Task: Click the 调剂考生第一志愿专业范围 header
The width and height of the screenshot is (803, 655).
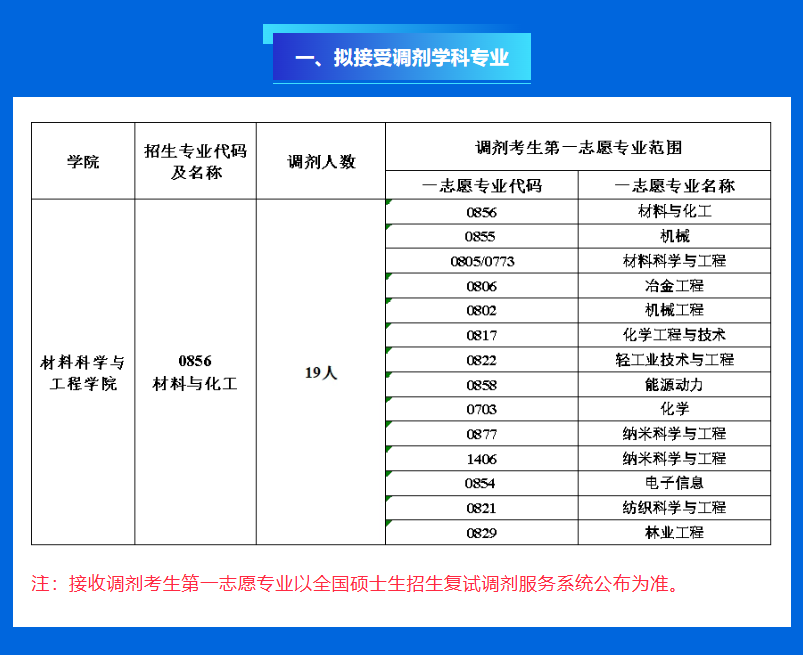Action: click(578, 147)
